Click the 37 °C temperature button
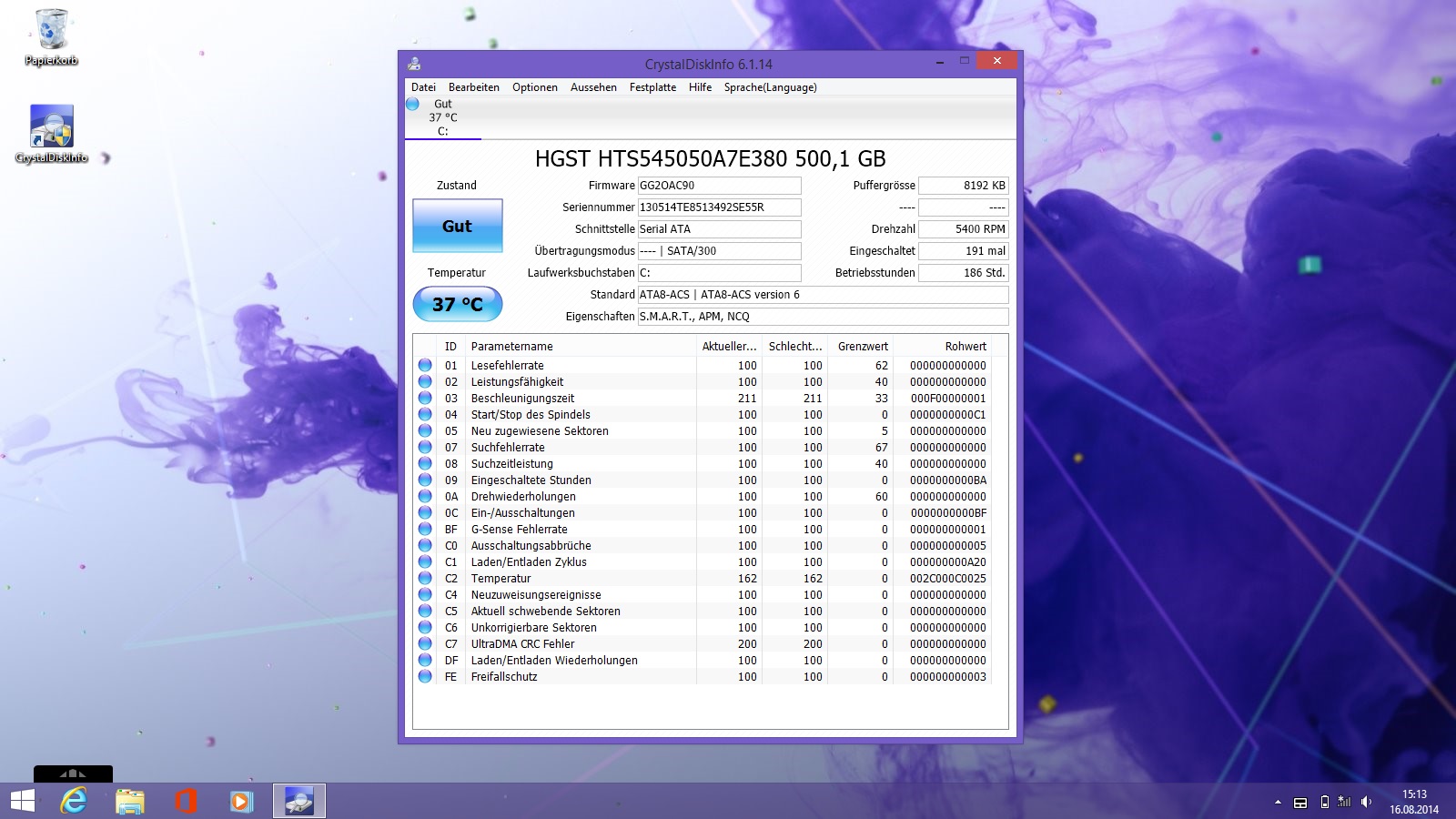Image resolution: width=1456 pixels, height=819 pixels. tap(458, 304)
